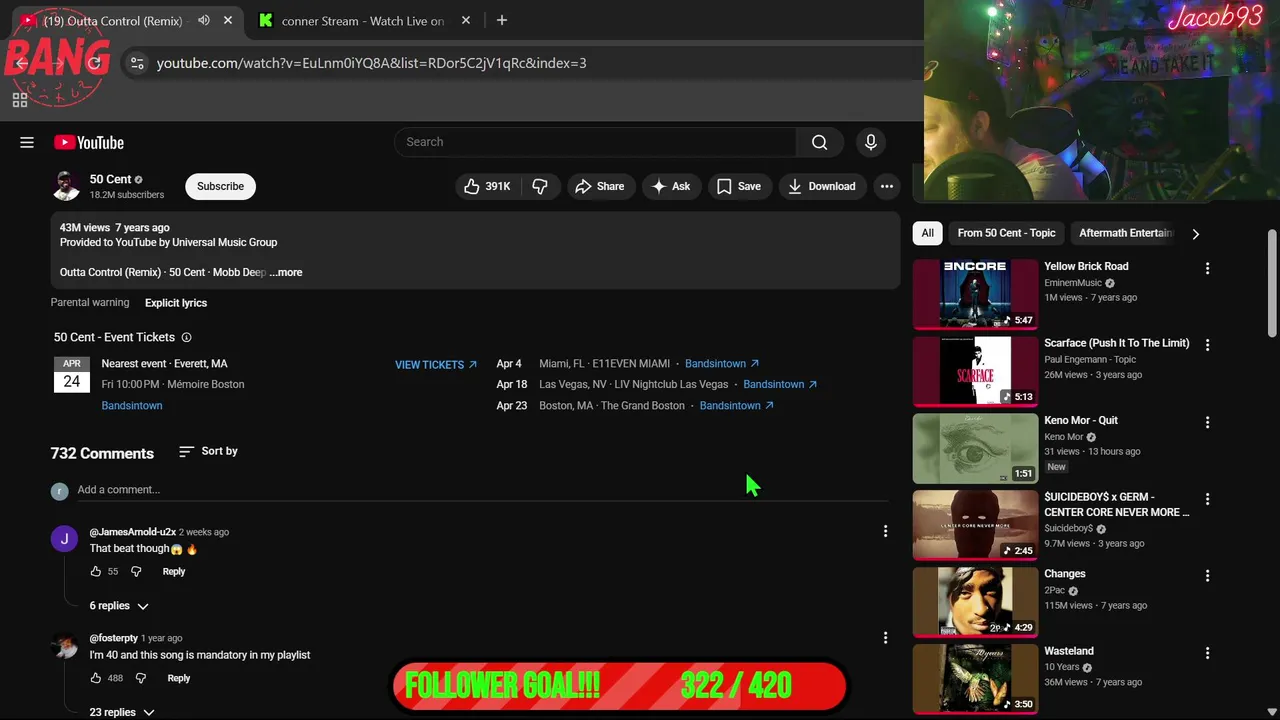Close the Outta Control browser tab
Viewport: 1280px width, 720px height.
[x=228, y=20]
